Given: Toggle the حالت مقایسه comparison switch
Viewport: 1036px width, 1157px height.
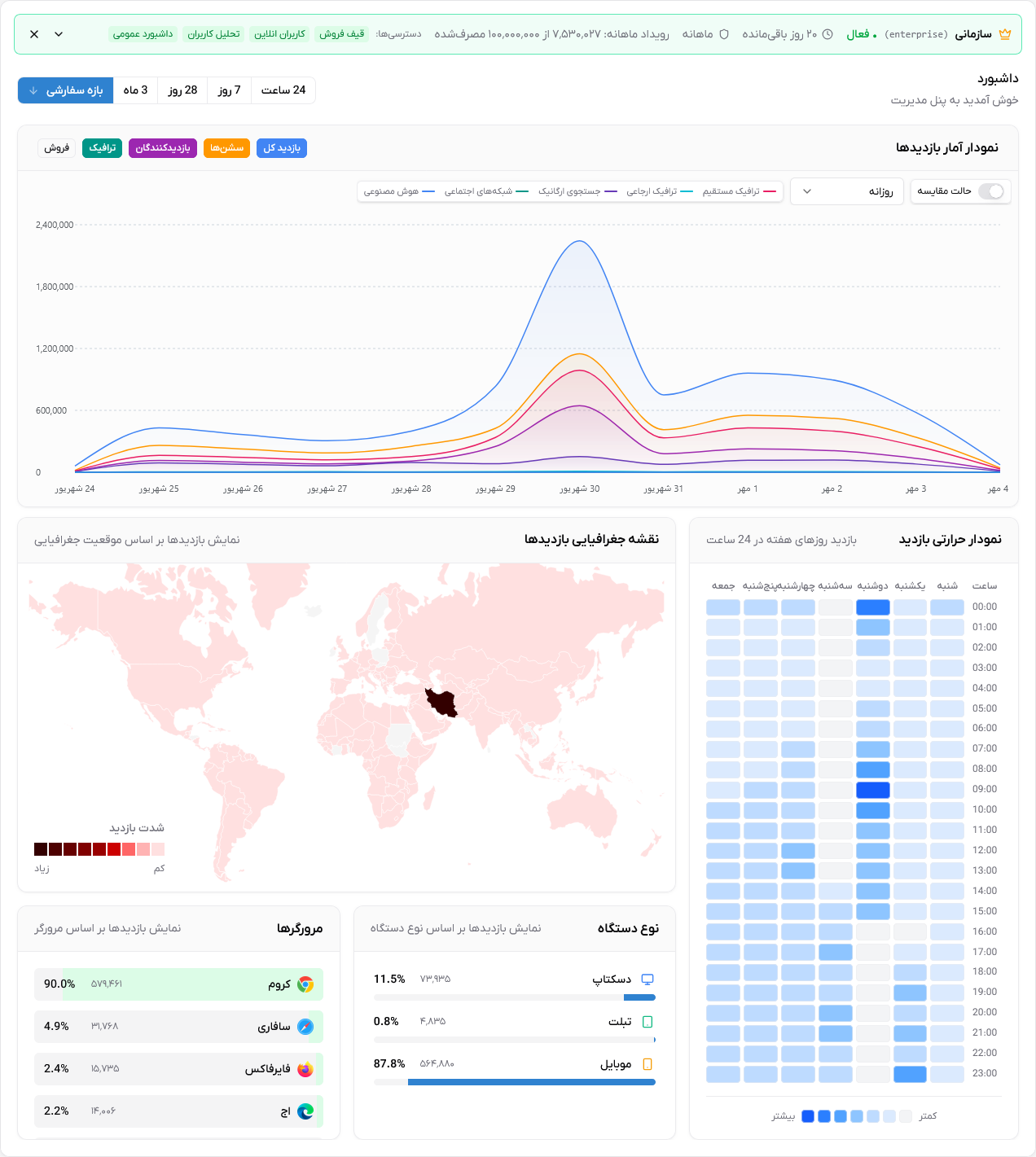Looking at the screenshot, I should 991,191.
